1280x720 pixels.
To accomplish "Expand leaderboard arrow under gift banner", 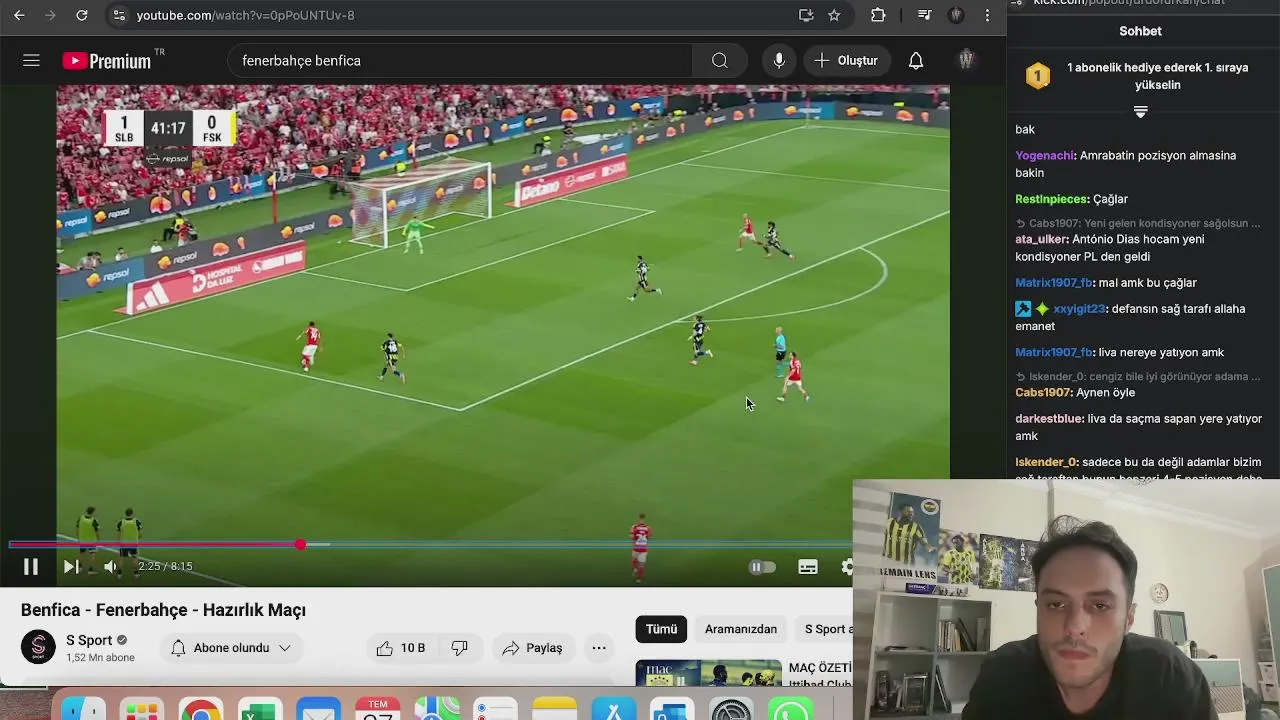I will [1140, 111].
